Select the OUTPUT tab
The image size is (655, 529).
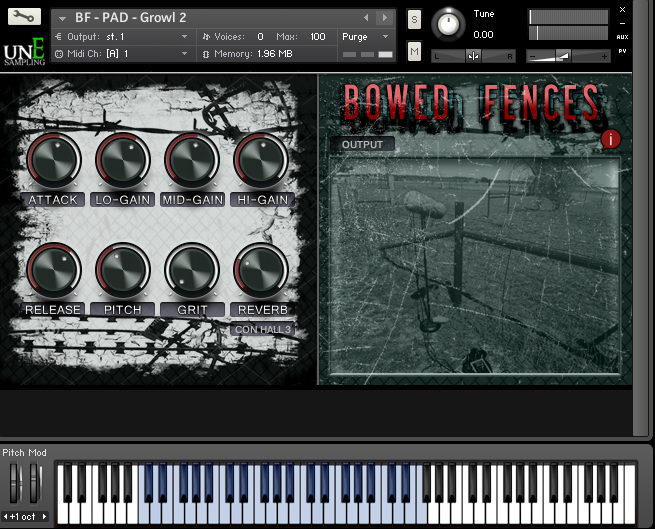[362, 145]
